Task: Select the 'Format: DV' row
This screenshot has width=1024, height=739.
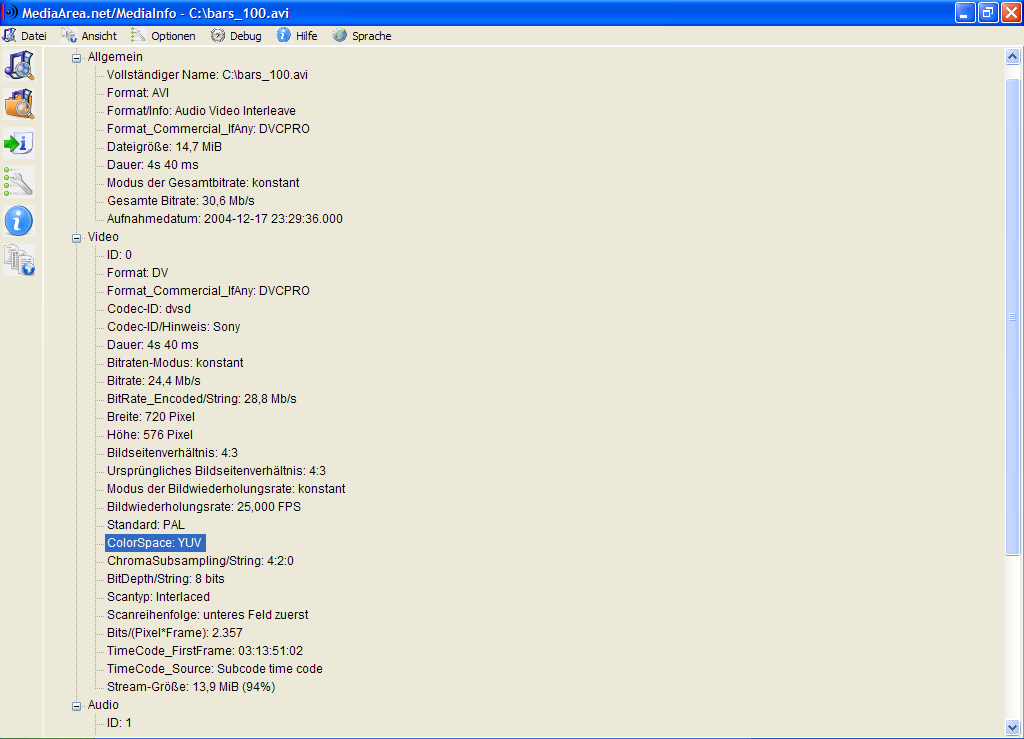Action: (137, 273)
